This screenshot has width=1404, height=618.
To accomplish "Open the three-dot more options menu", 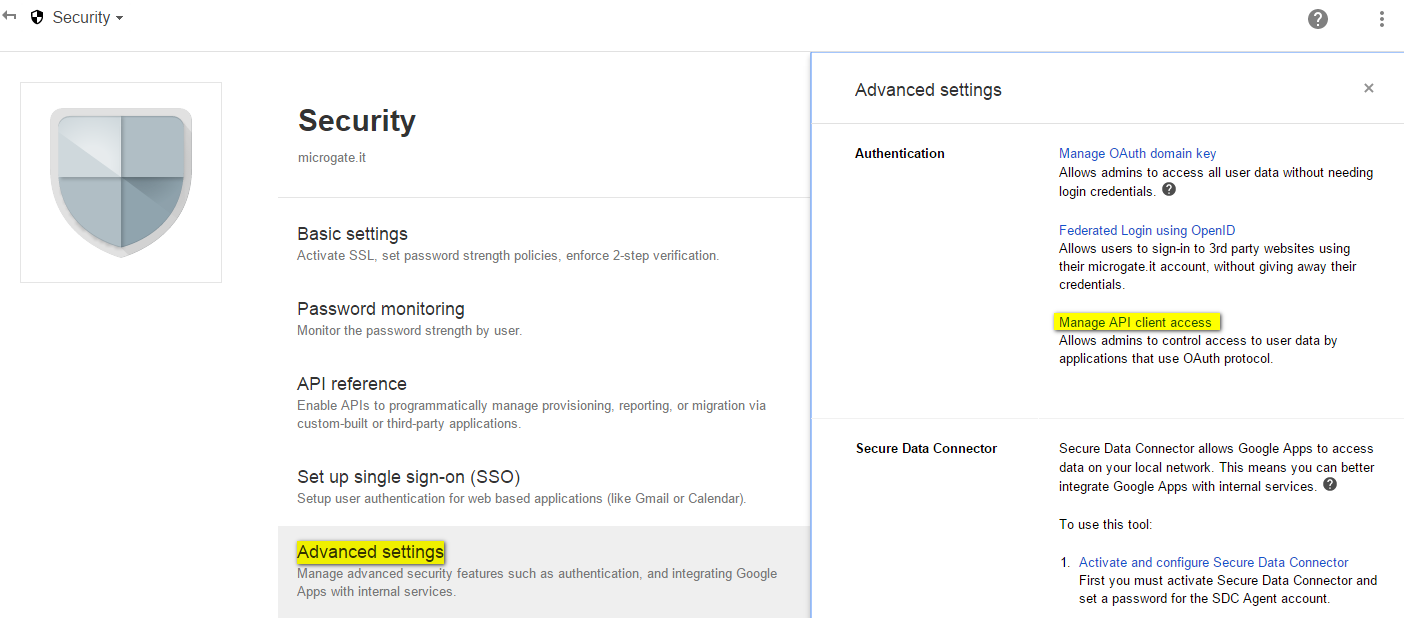I will (1382, 18).
